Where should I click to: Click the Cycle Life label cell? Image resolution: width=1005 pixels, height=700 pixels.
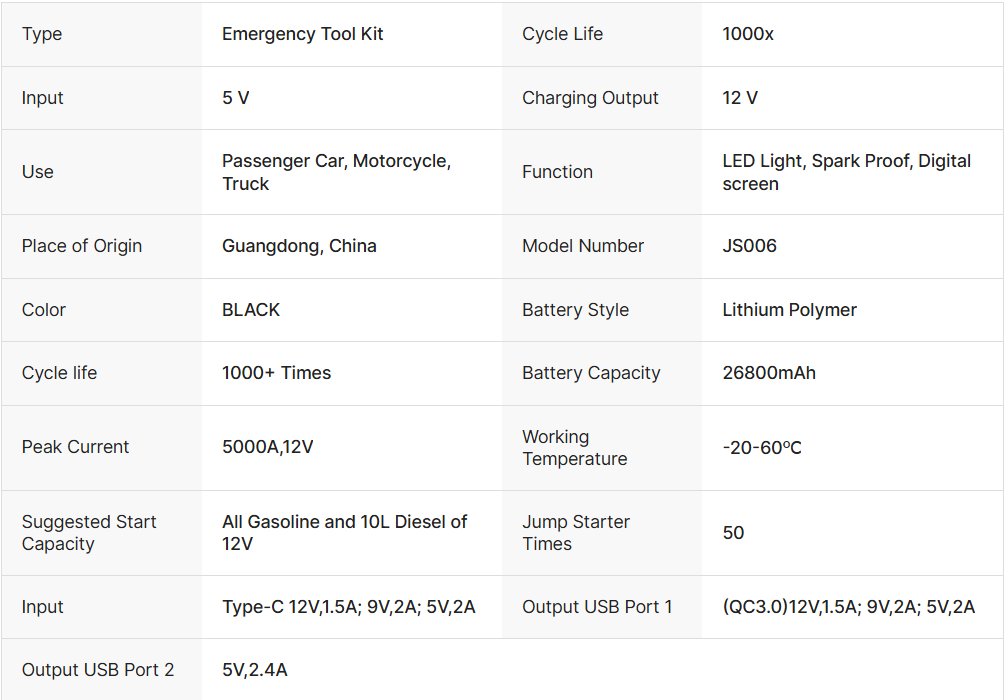coord(562,34)
